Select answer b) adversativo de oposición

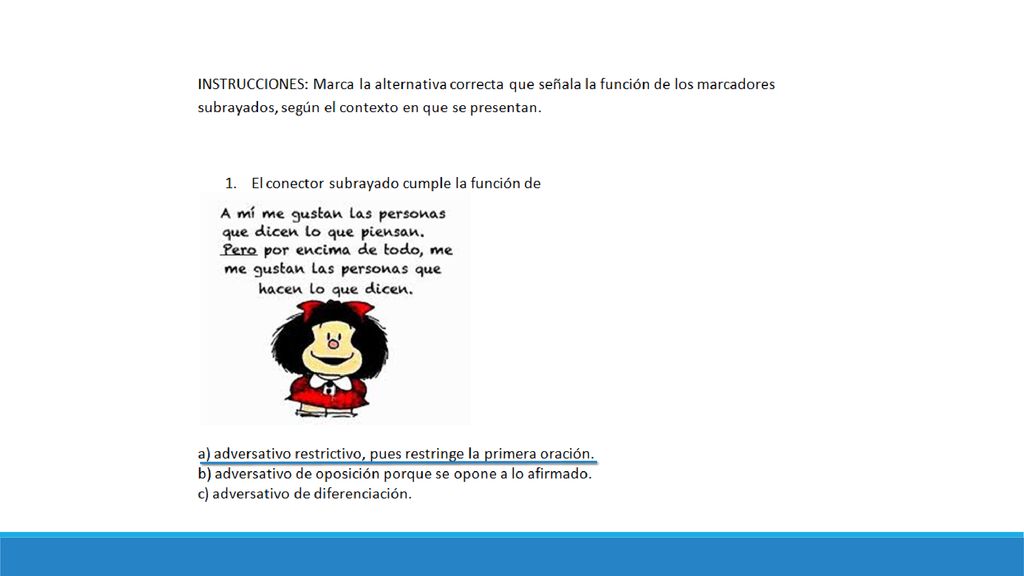point(394,473)
